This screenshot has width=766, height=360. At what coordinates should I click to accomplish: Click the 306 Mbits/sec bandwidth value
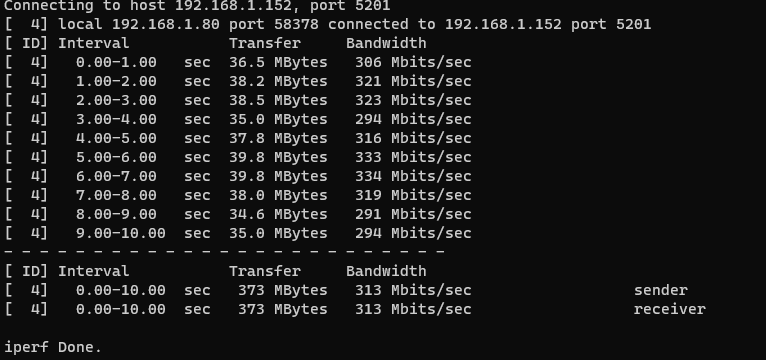tap(413, 62)
